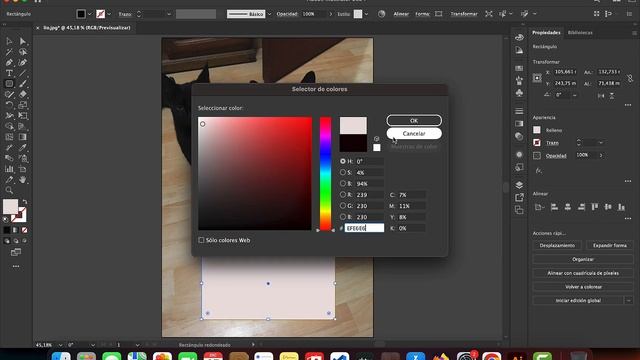Click the Recolor Artwork wheel icon
640x360 pixels.
[x=381, y=14]
